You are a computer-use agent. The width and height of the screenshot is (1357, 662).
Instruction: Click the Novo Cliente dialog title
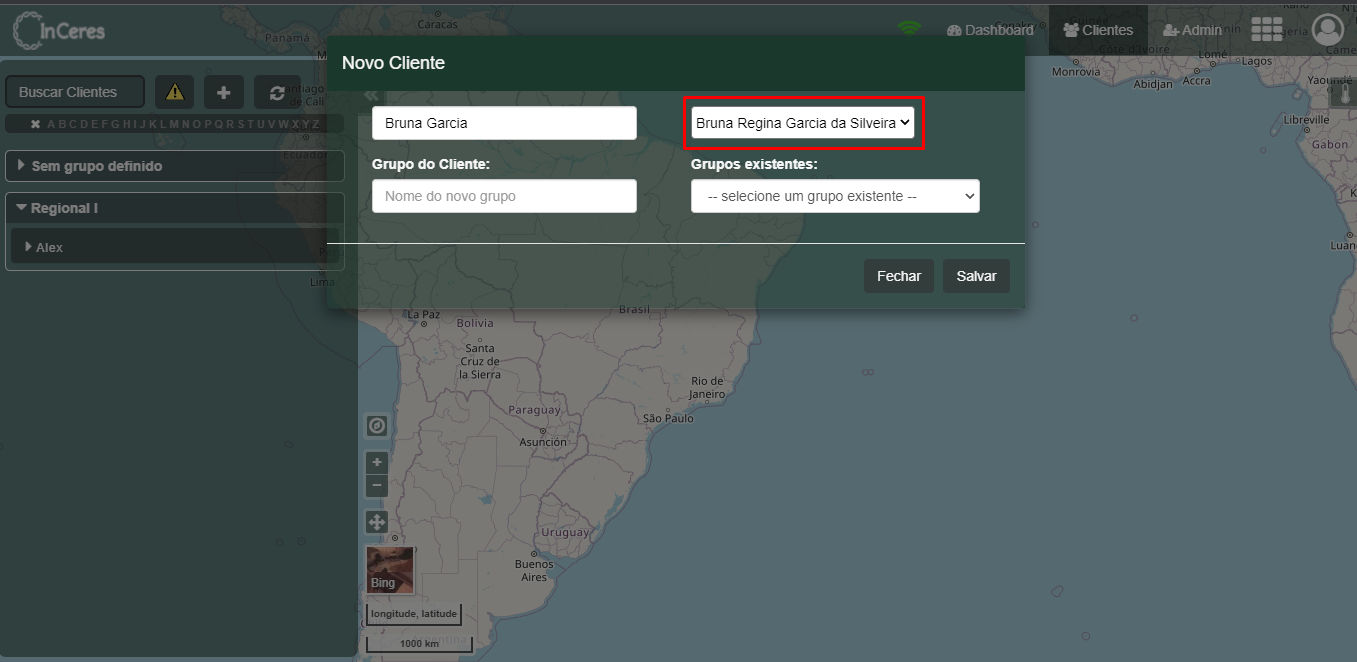tap(393, 63)
